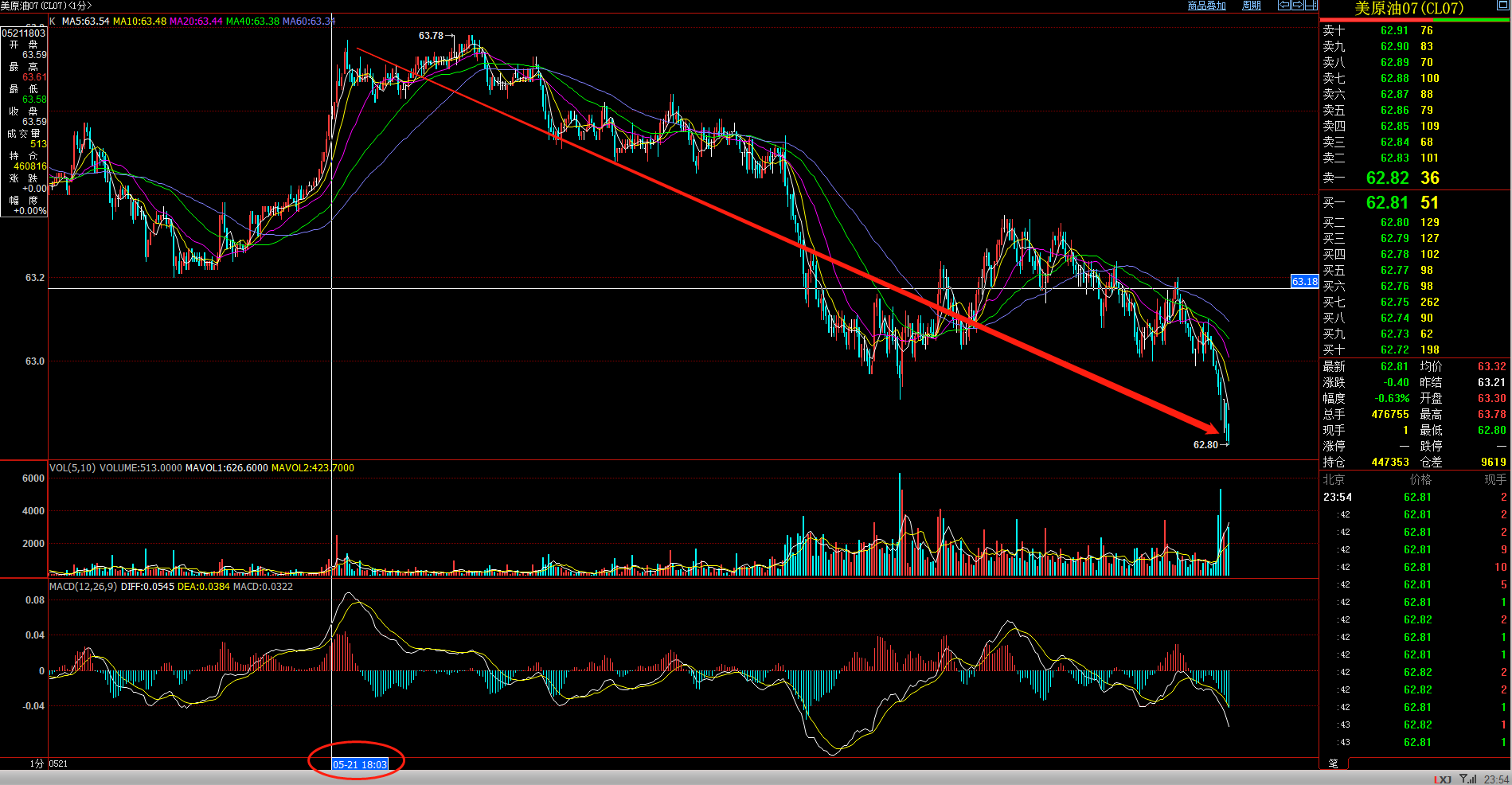Screen dimensions: 1512x785
Task: Click the status bar clock 23:54
Action: [1496, 779]
